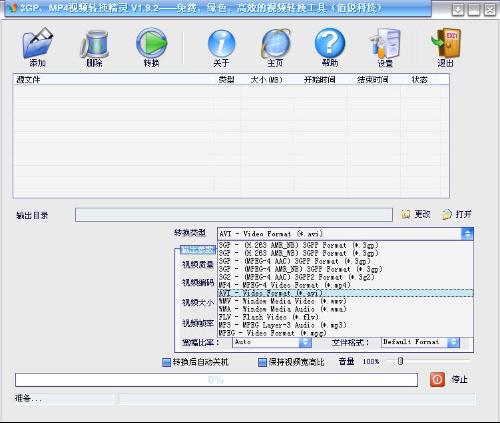Open the 宽幅比率 Auto dropdown
Image resolution: width=500 pixels, height=423 pixels.
click(x=305, y=342)
